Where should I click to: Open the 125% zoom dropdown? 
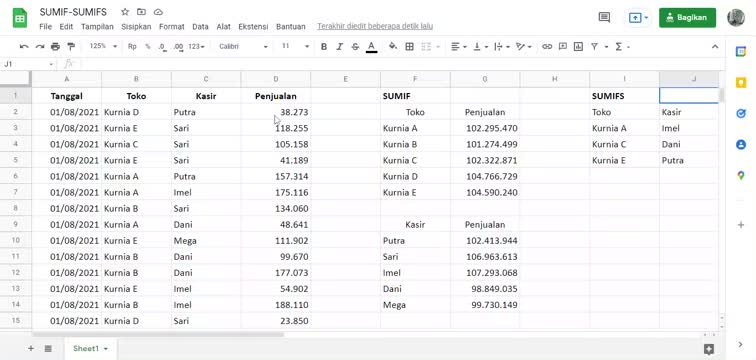click(x=103, y=46)
